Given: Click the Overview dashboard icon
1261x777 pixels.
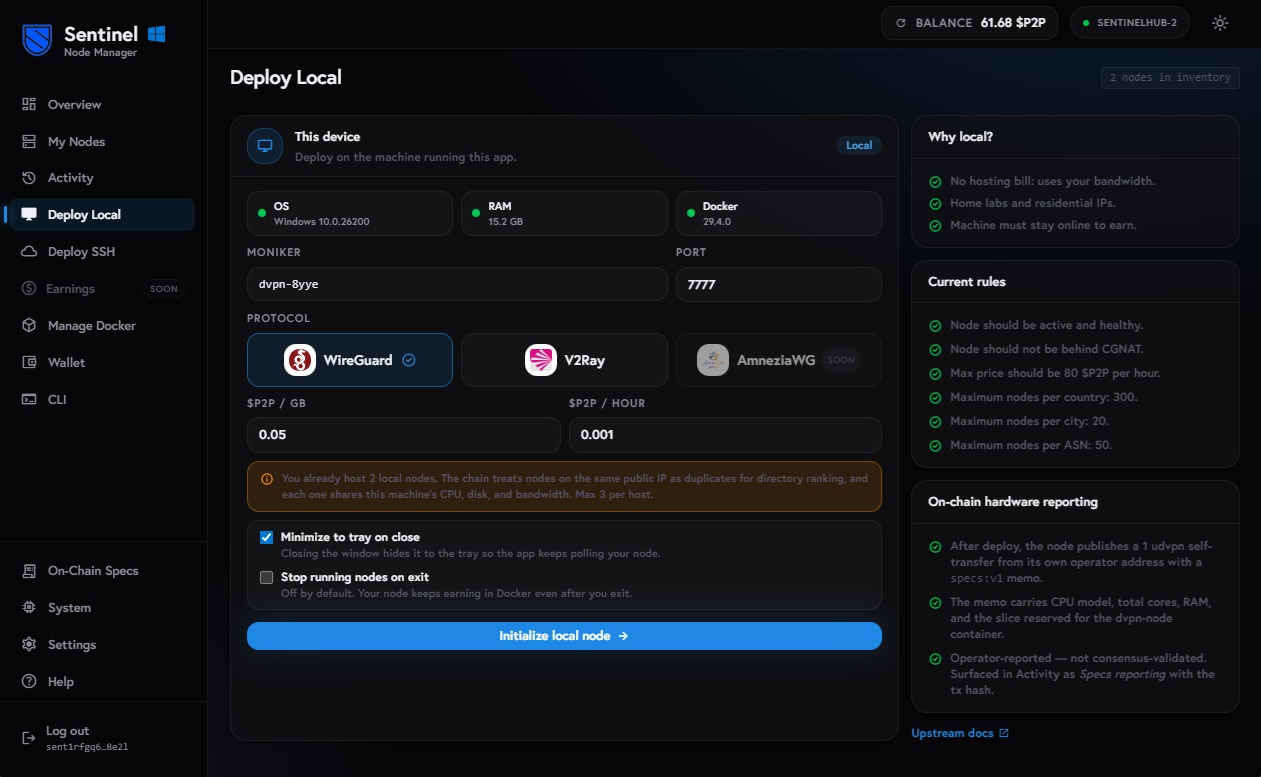Looking at the screenshot, I should pos(29,104).
